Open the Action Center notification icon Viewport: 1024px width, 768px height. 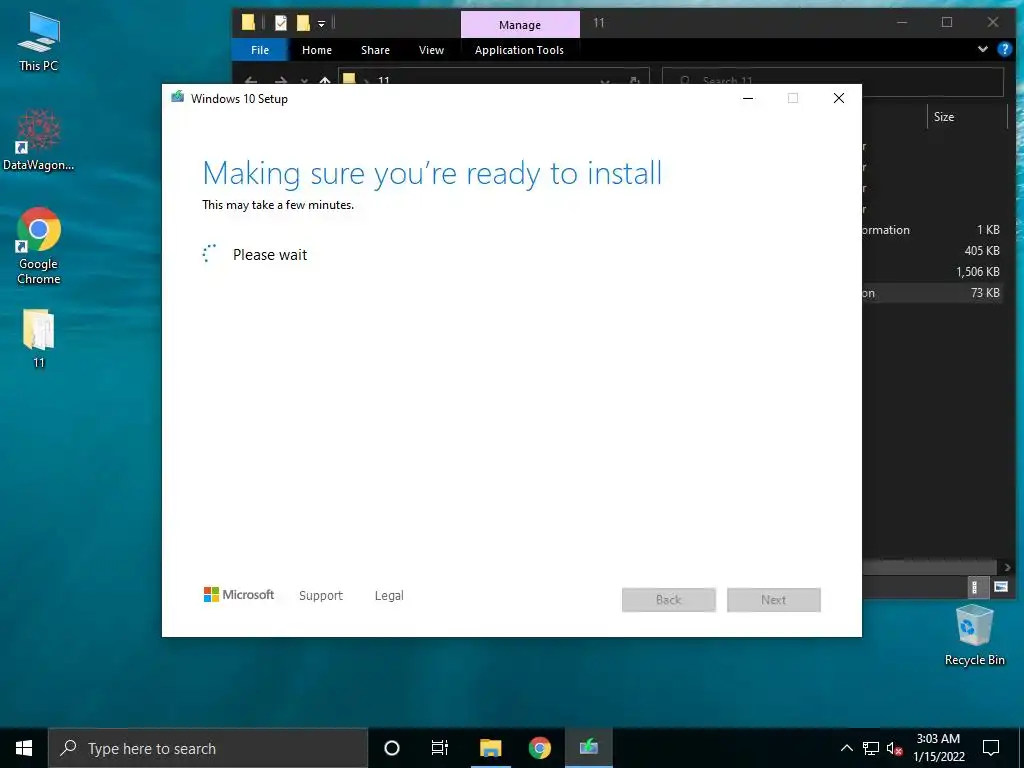(x=991, y=748)
